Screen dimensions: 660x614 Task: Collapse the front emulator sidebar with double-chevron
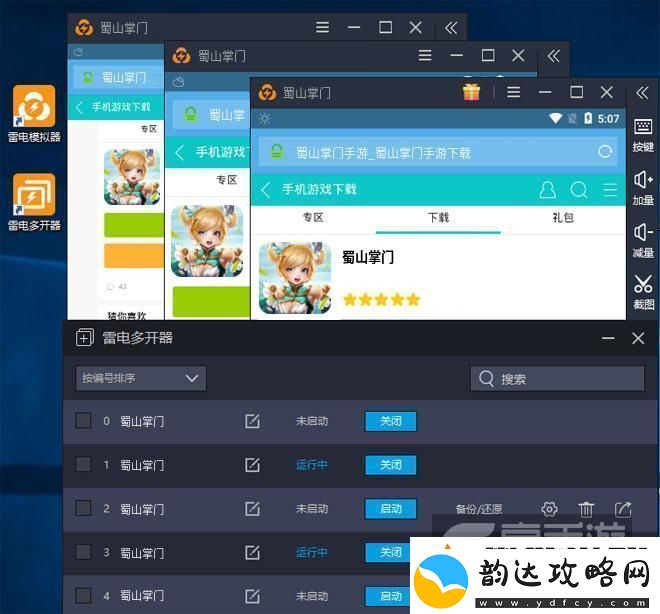coord(642,93)
